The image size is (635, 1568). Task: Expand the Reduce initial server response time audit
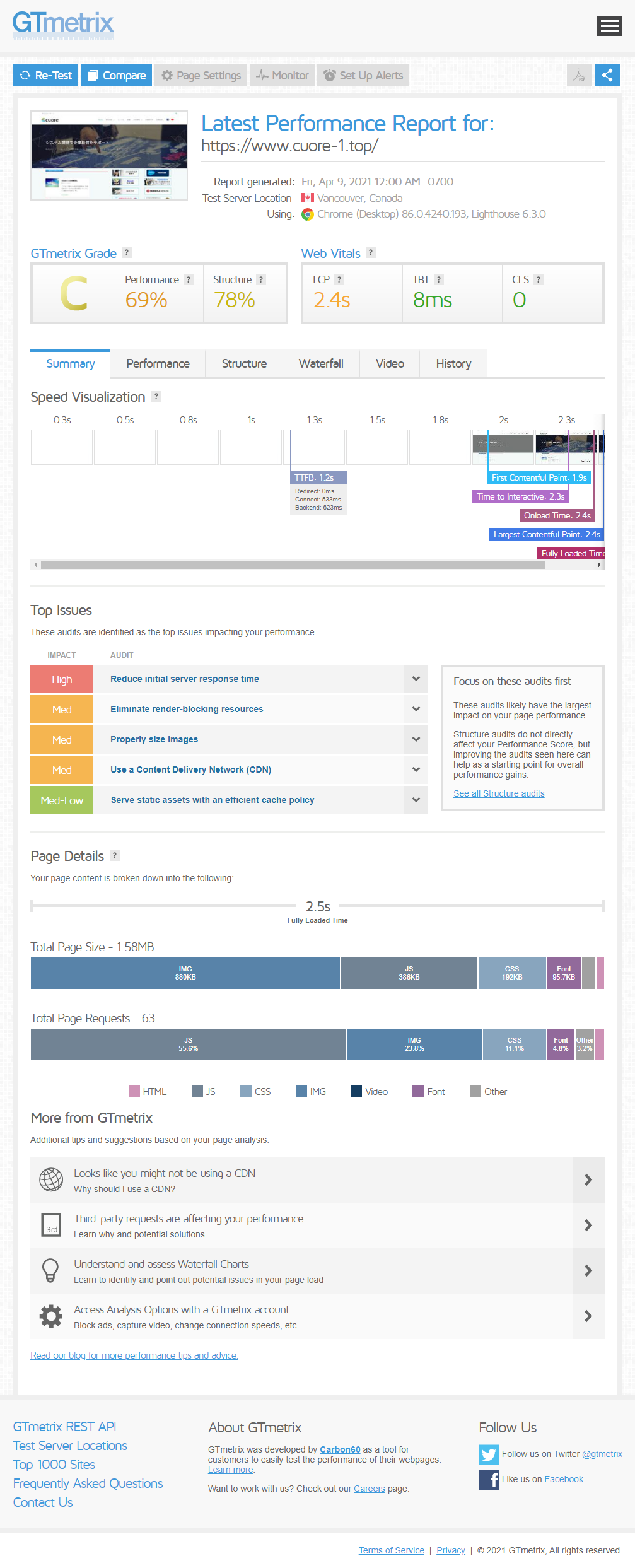tap(416, 679)
